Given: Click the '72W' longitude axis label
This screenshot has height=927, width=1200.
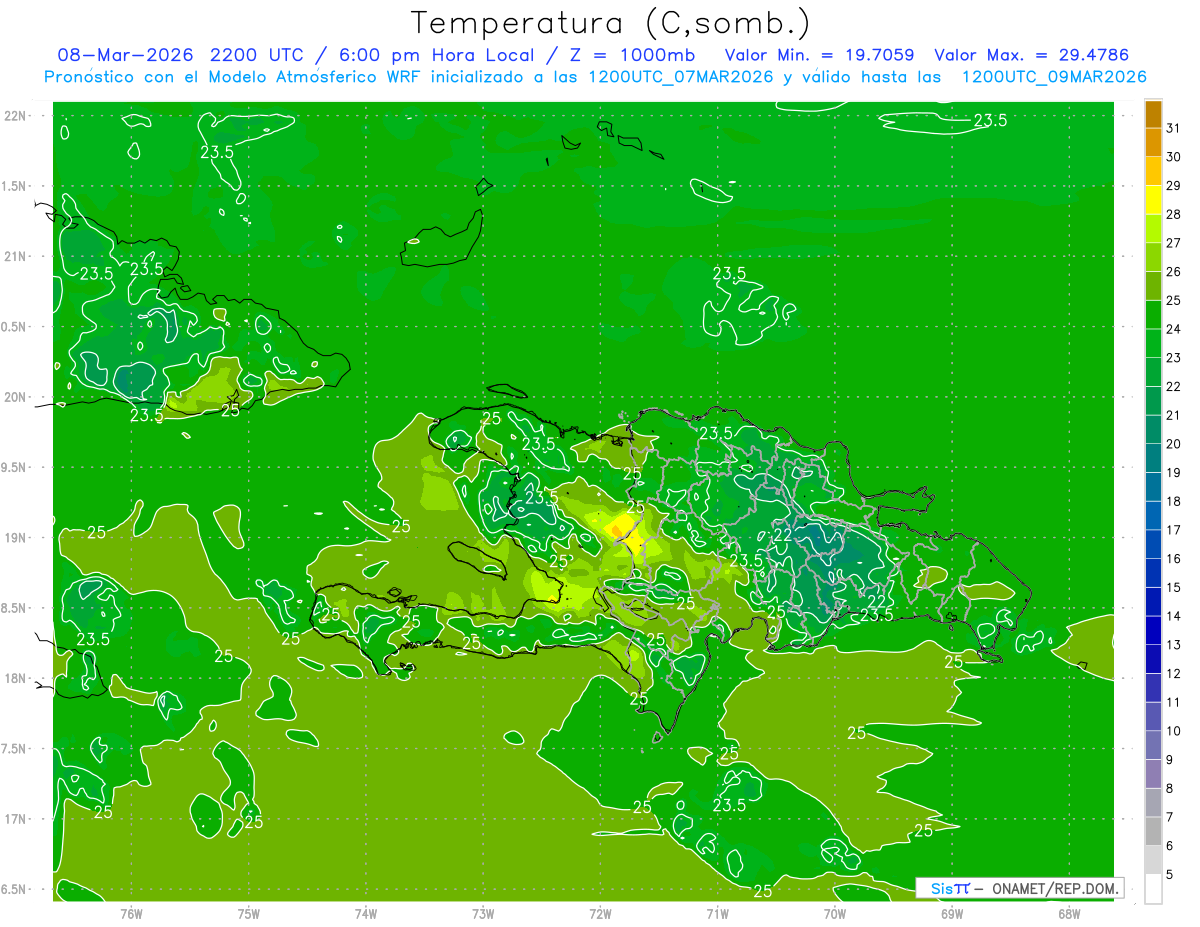Looking at the screenshot, I should pos(600,913).
